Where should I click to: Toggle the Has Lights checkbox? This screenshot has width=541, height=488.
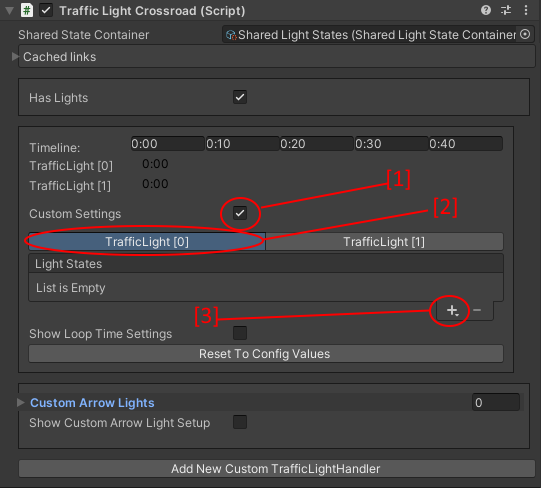240,97
